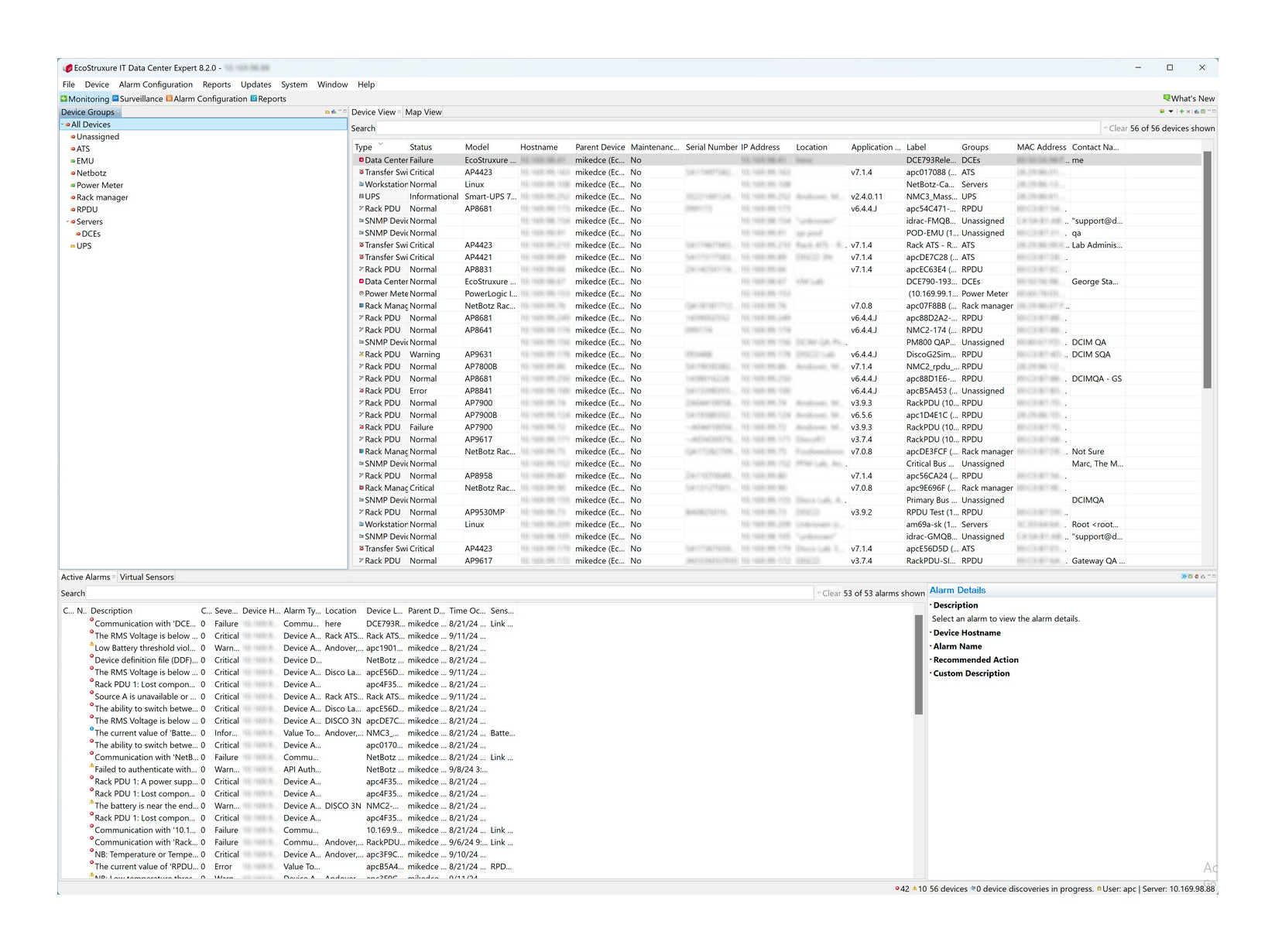Collapse Recommended Action section
This screenshot has height=952, width=1275.
931,660
